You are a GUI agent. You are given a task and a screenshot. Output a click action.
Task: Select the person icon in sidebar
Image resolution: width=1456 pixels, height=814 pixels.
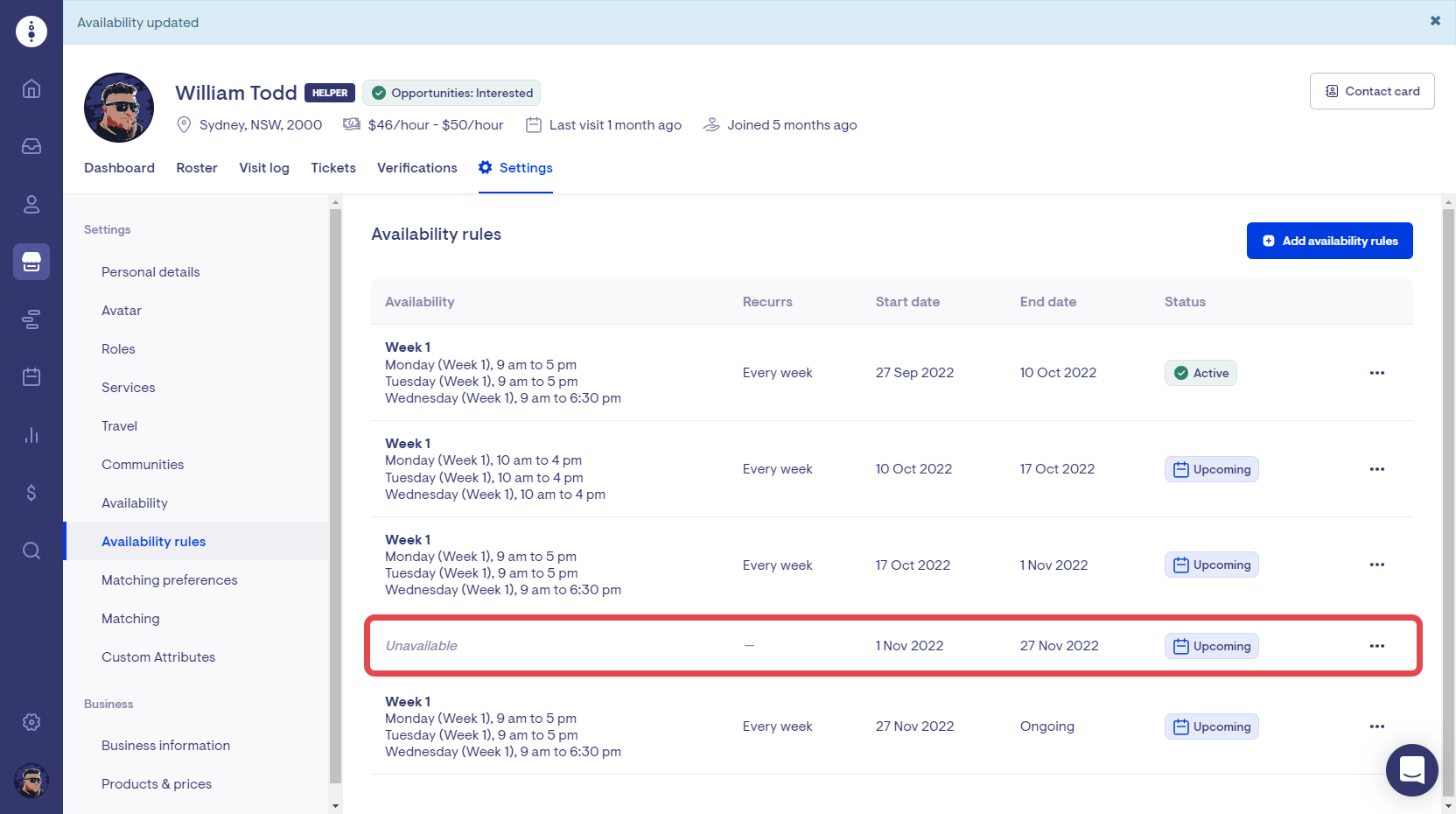(31, 204)
